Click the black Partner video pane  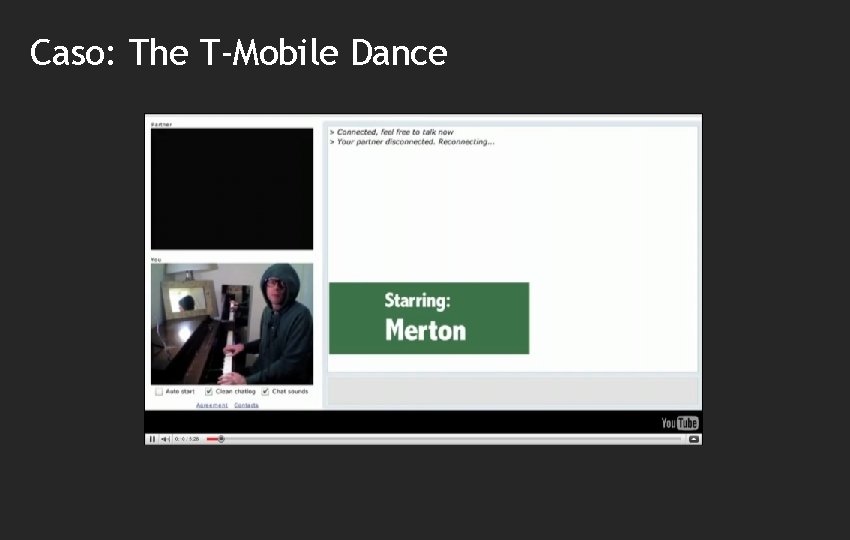pyautogui.click(x=232, y=189)
